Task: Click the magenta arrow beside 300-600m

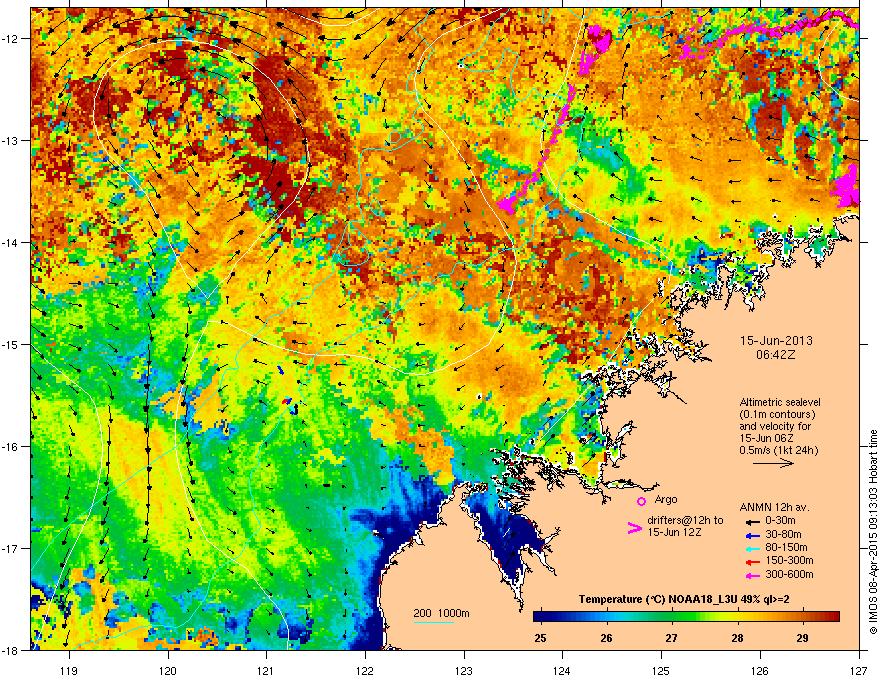Action: click(752, 576)
